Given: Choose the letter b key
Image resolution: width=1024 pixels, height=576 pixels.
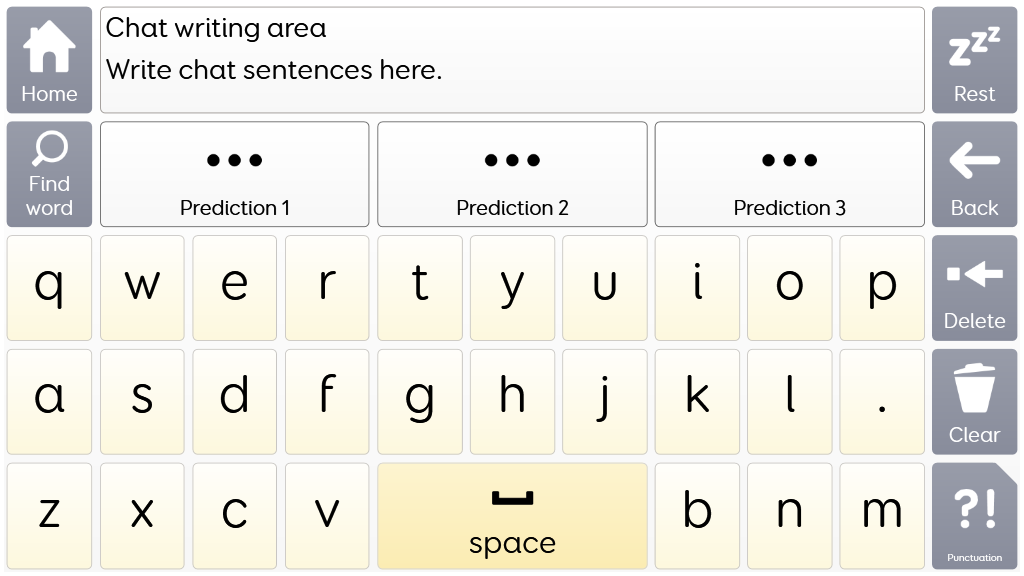Looking at the screenshot, I should point(697,516).
